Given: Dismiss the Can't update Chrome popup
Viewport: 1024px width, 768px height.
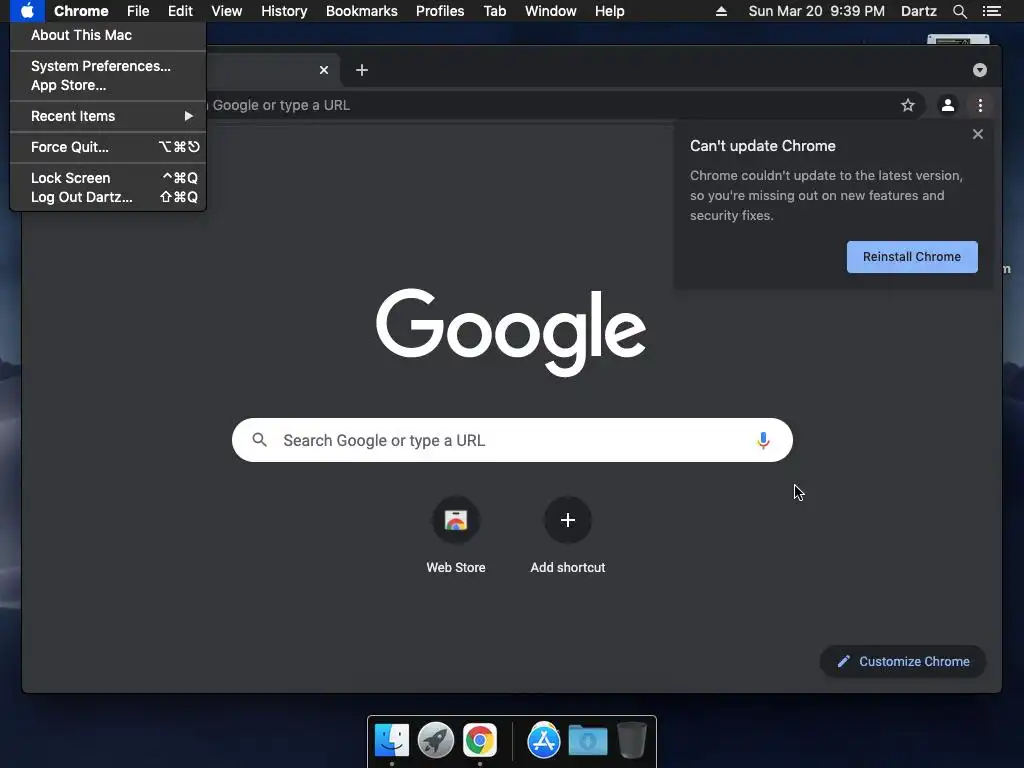Looking at the screenshot, I should tap(978, 134).
